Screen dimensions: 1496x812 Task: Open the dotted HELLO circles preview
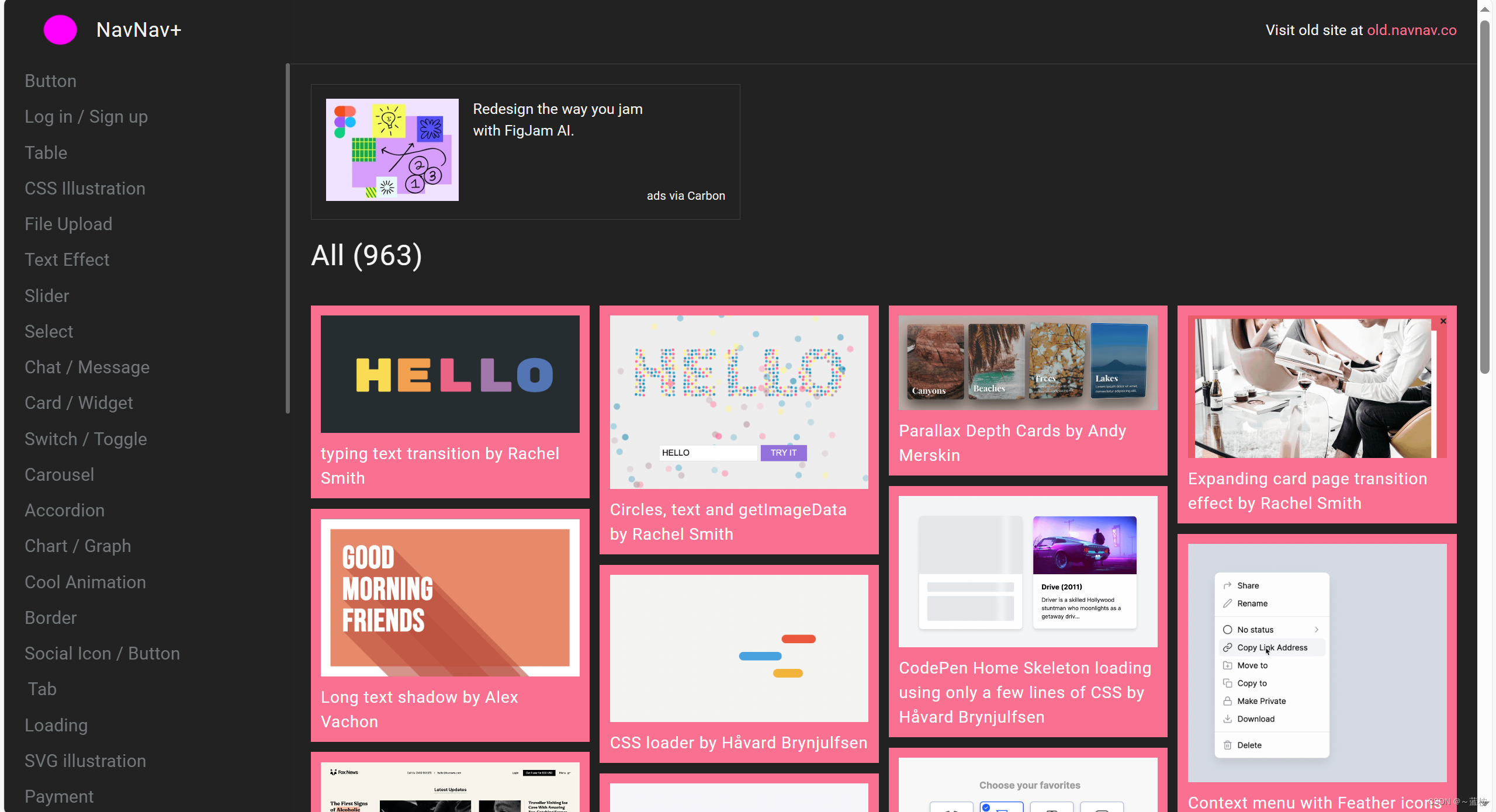(739, 402)
